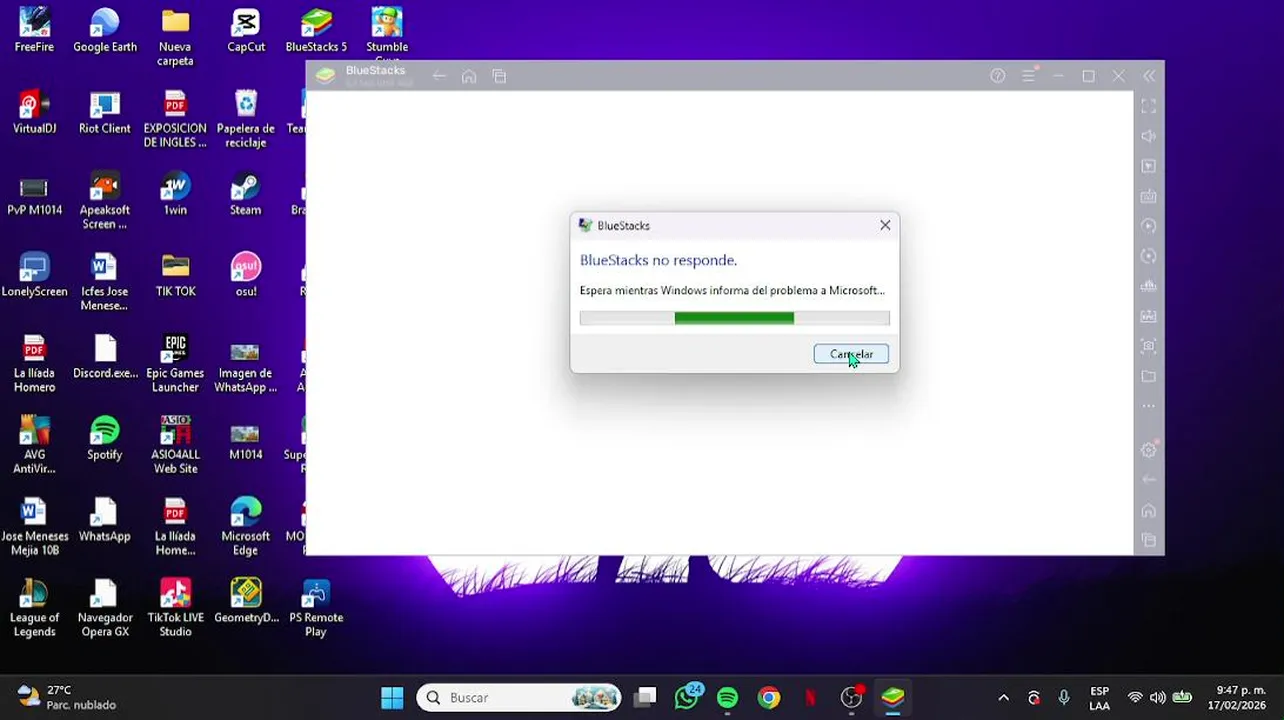The height and width of the screenshot is (720, 1284).
Task: Open the BlueStacks recent tabs icon in title bar
Action: click(x=499, y=76)
